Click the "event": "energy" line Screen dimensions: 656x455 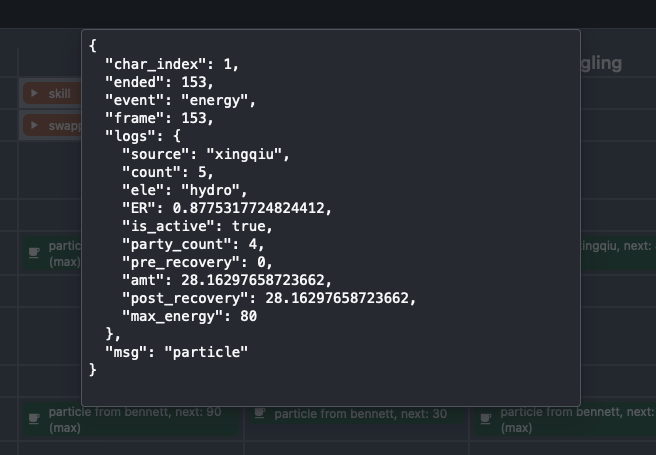click(x=181, y=100)
